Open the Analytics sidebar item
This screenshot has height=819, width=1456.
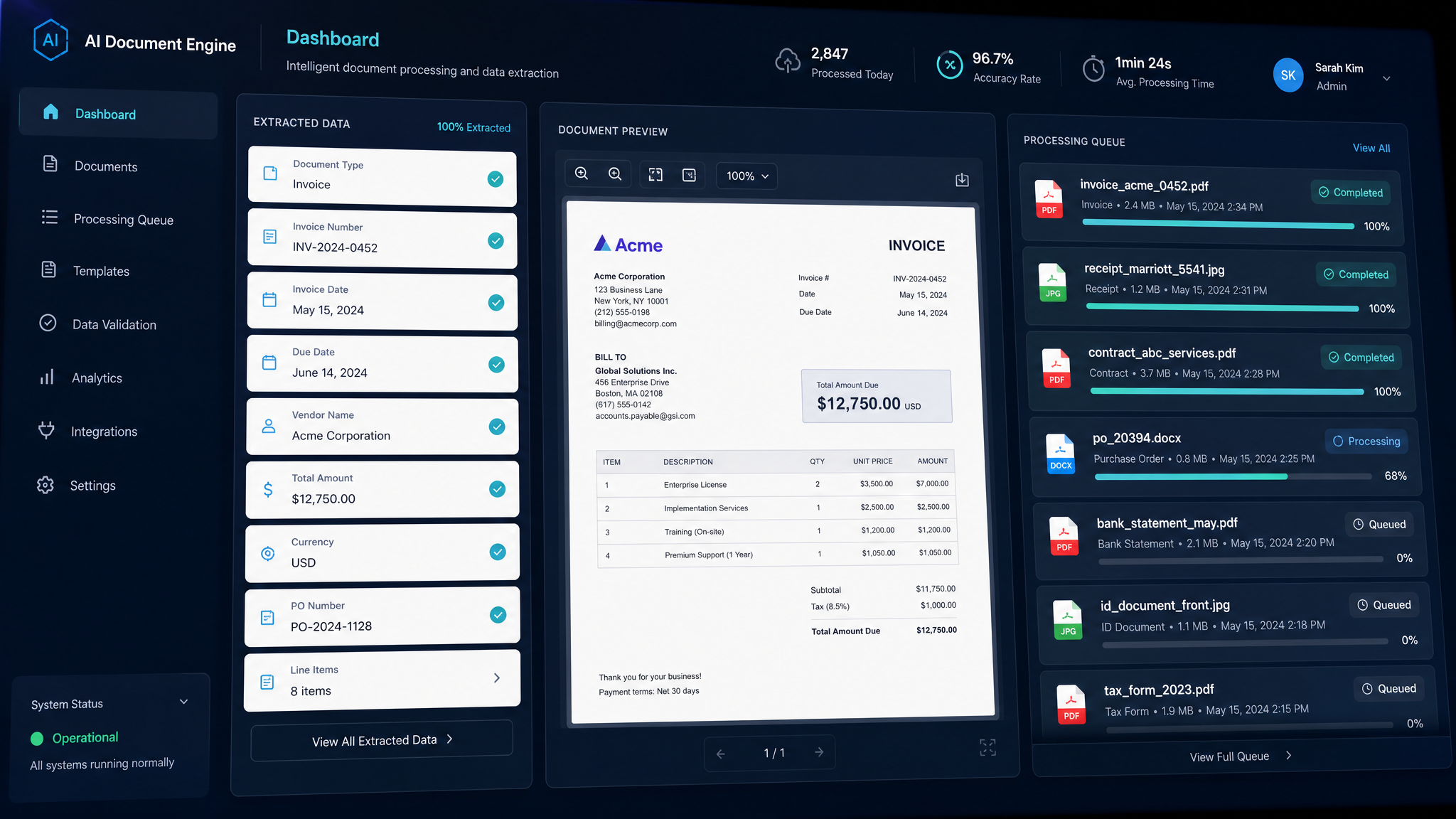coord(80,378)
